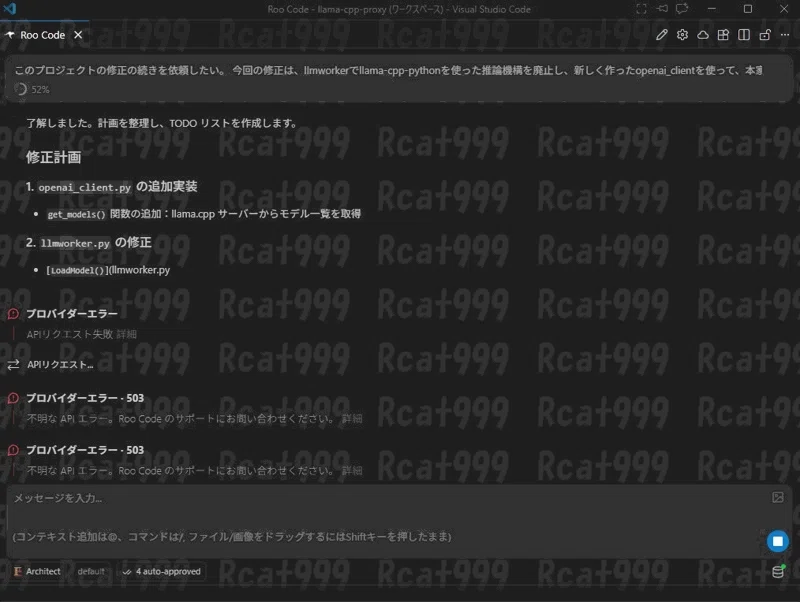
Task: Open the 4 auto-approved settings
Action: (x=161, y=571)
